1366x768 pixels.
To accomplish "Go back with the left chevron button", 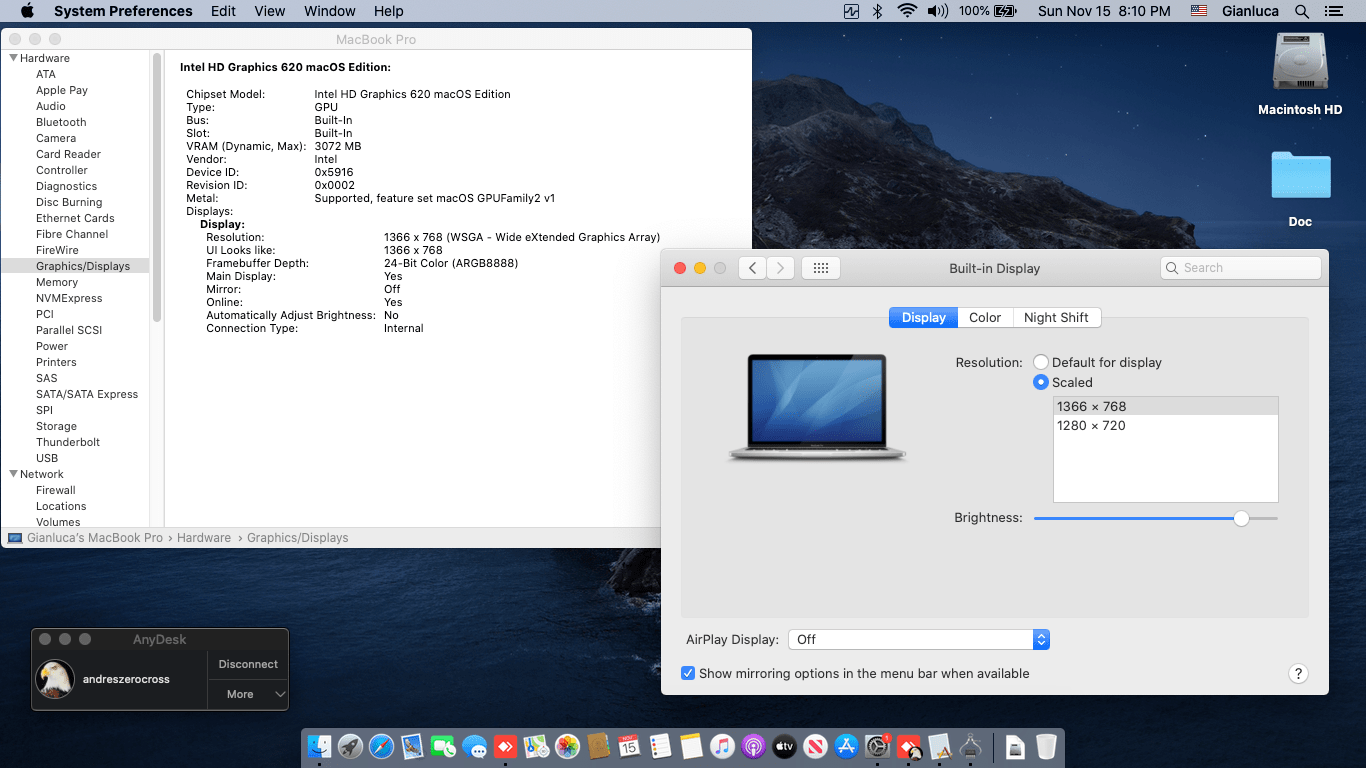I will [753, 268].
